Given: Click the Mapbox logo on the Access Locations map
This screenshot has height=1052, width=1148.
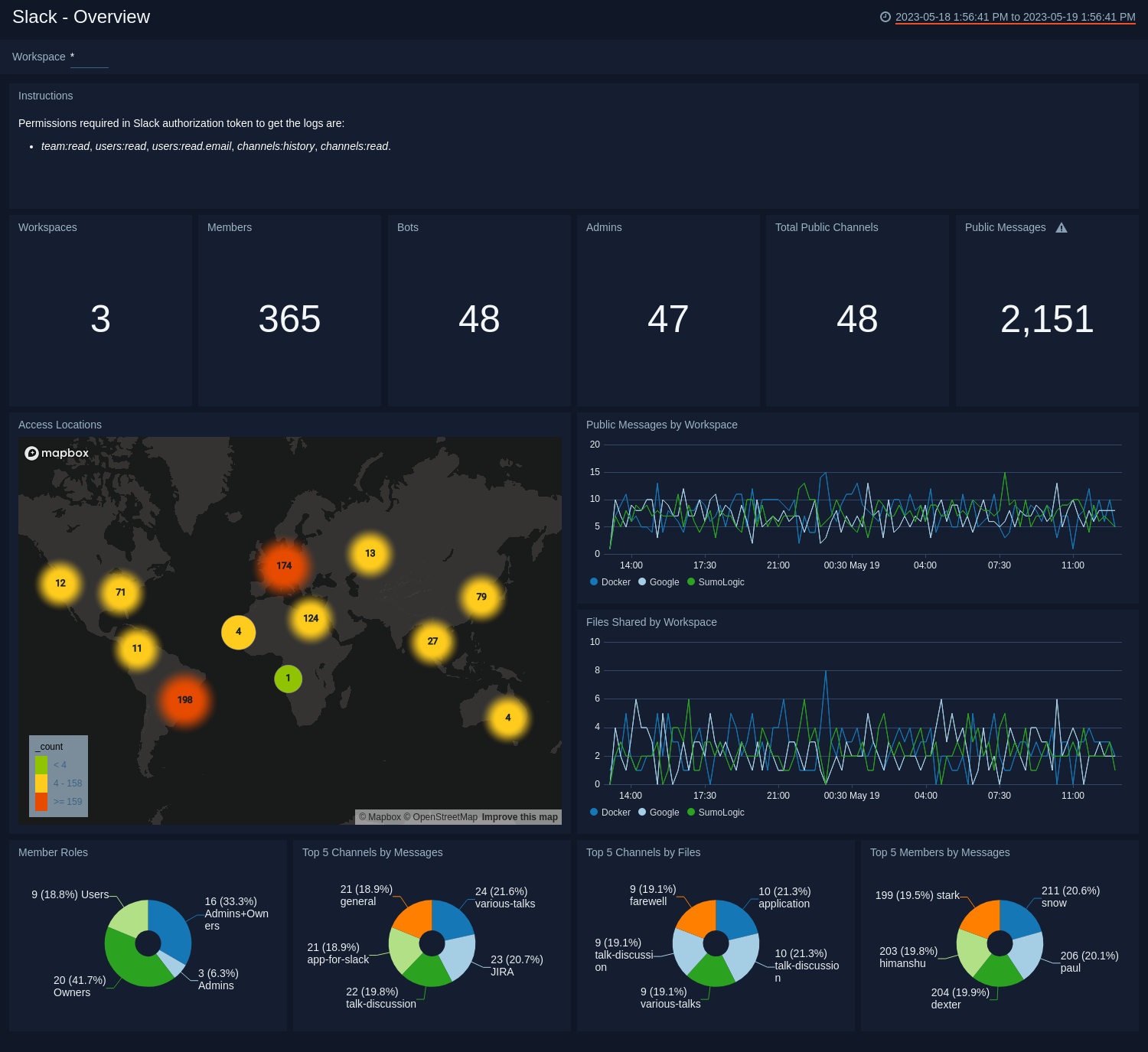Looking at the screenshot, I should click(x=57, y=453).
